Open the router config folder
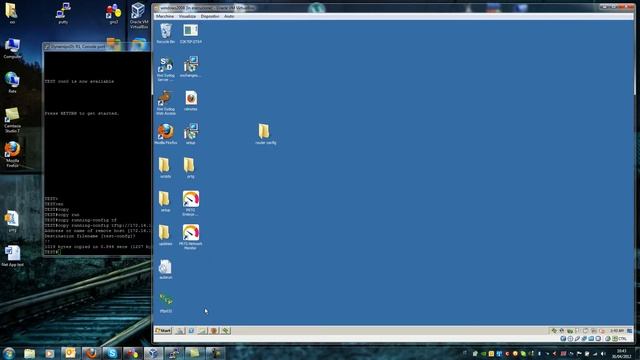Image resolution: width=640 pixels, height=360 pixels. tap(265, 134)
